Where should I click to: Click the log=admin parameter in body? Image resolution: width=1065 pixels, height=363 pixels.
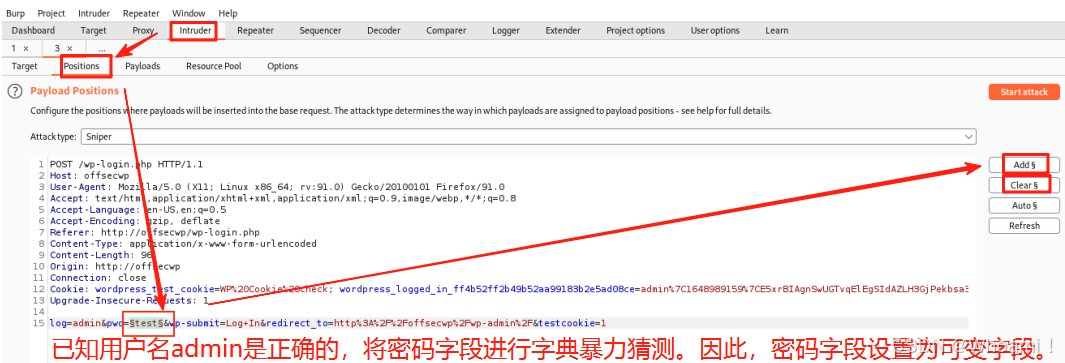pos(74,324)
